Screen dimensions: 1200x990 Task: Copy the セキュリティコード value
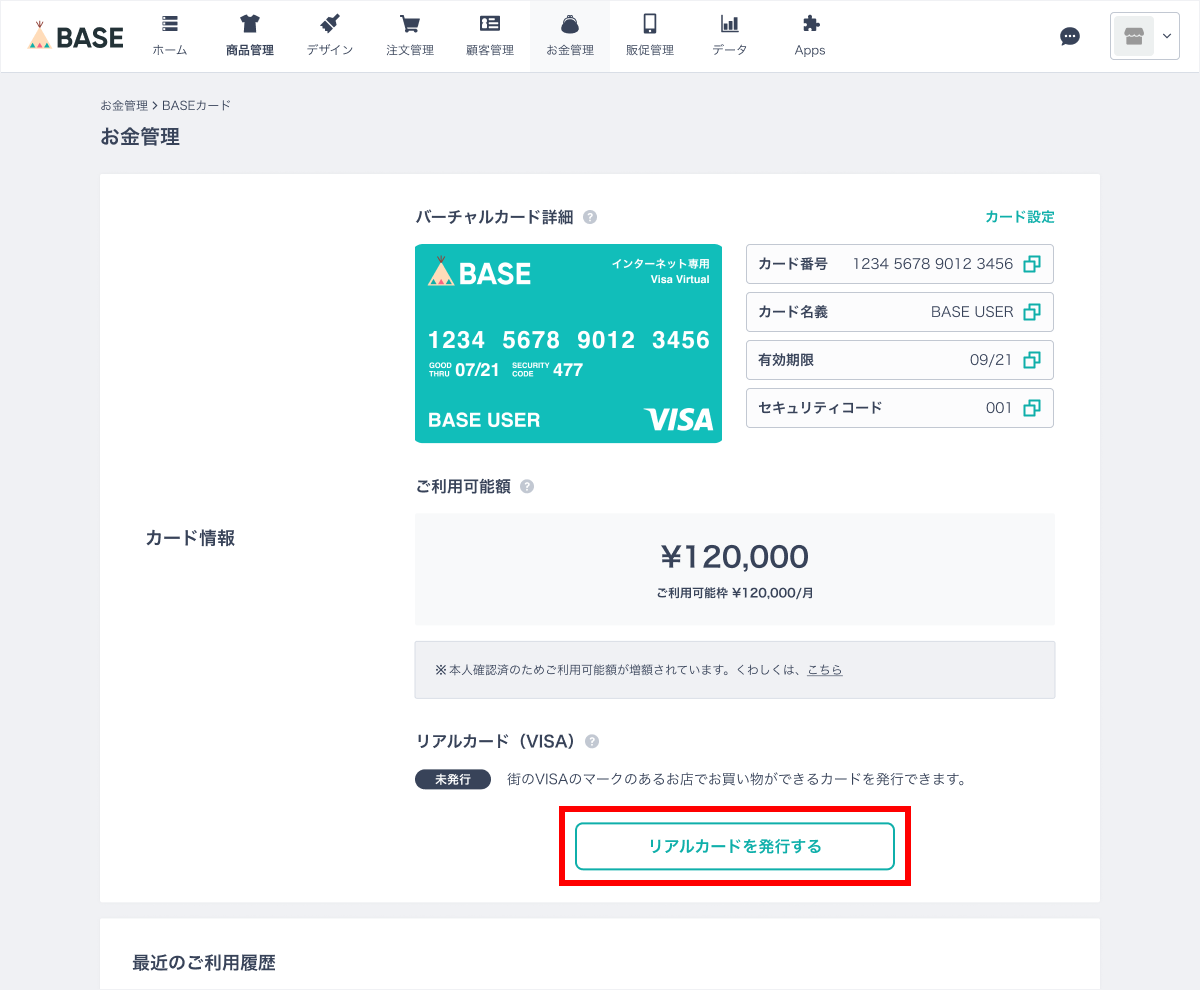coord(1032,408)
